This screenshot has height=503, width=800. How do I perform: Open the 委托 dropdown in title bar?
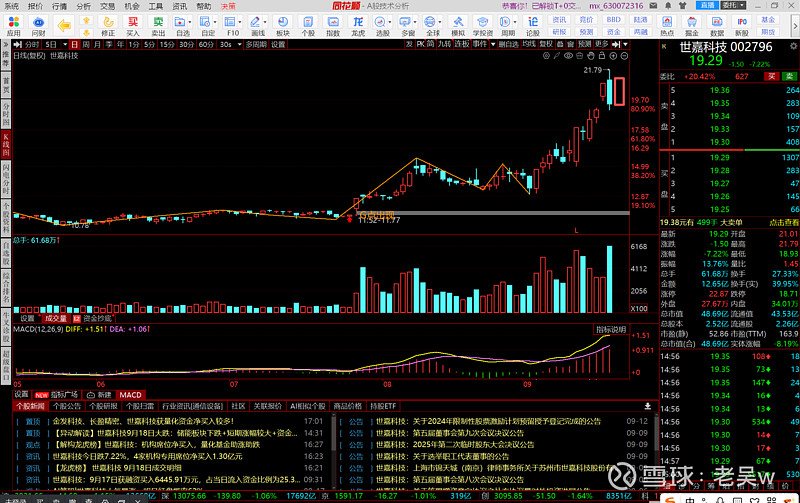click(733, 5)
